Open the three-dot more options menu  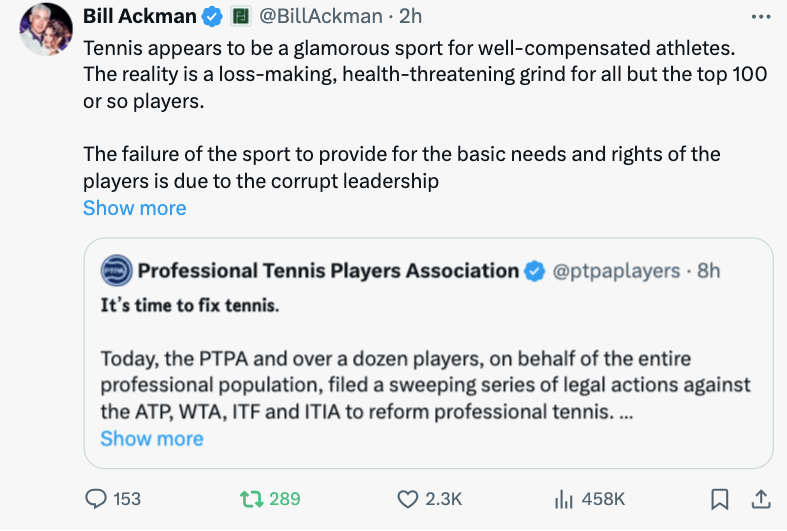pyautogui.click(x=760, y=15)
